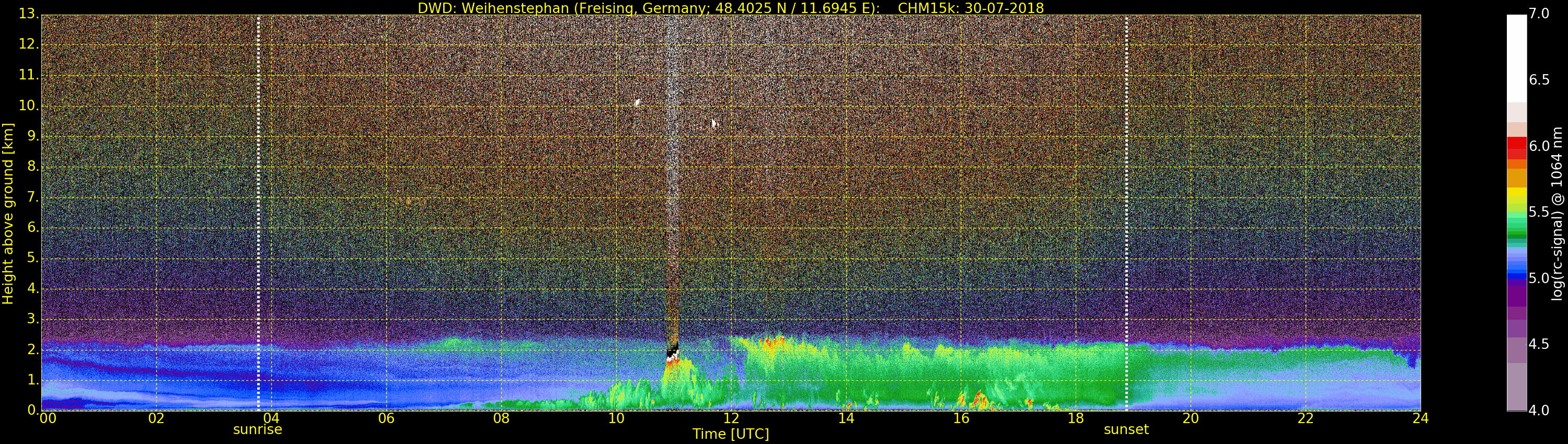
Task: Click the colorbar value '5.5'
Action: click(1539, 212)
